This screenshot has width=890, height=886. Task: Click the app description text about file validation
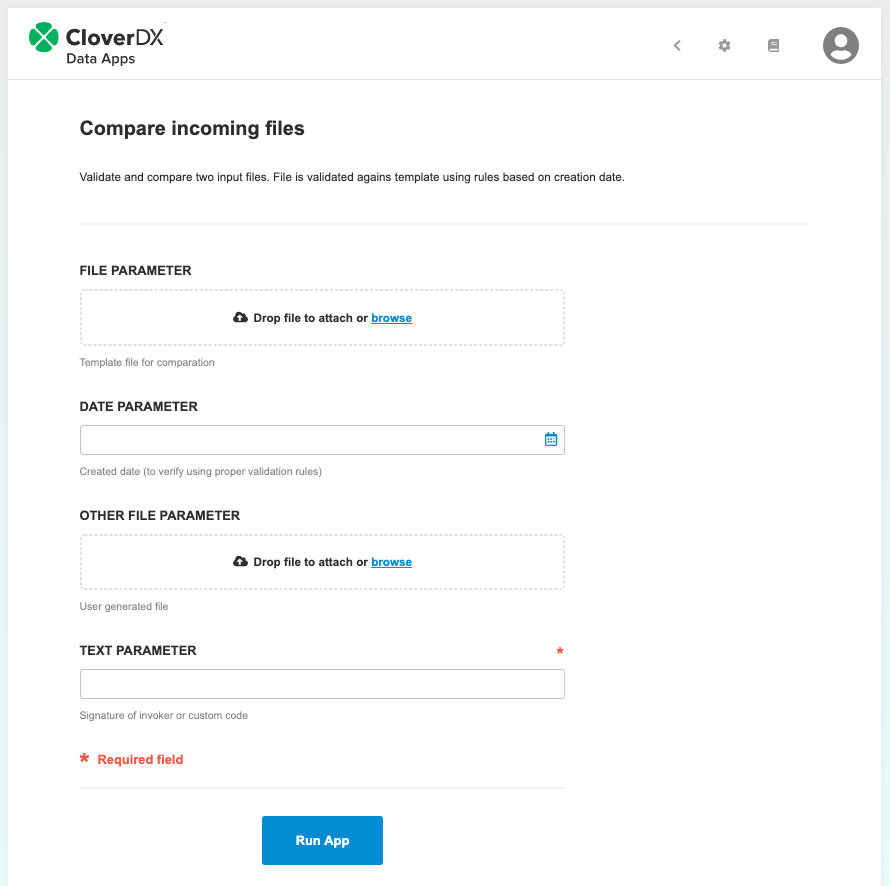click(x=351, y=176)
